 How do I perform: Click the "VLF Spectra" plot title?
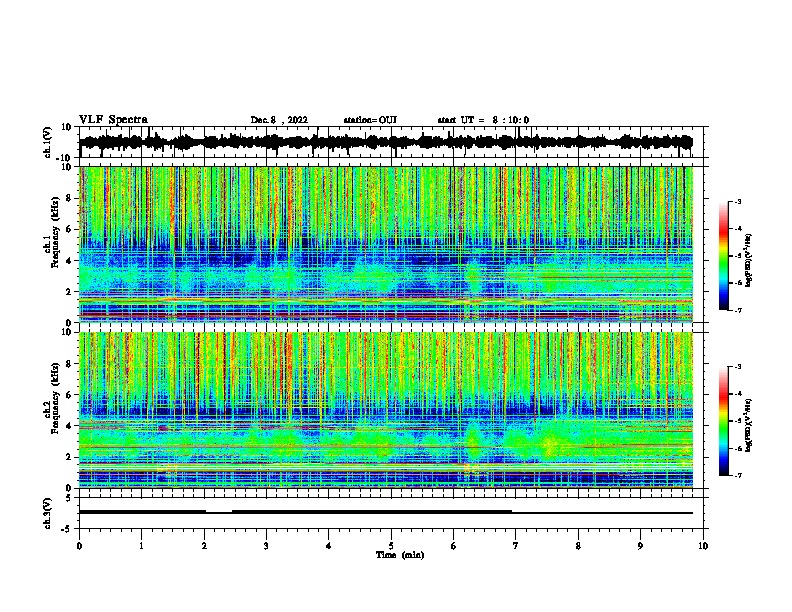(x=113, y=120)
